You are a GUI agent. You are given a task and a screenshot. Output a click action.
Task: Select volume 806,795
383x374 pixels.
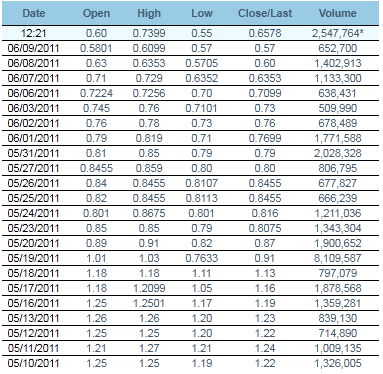338,168
